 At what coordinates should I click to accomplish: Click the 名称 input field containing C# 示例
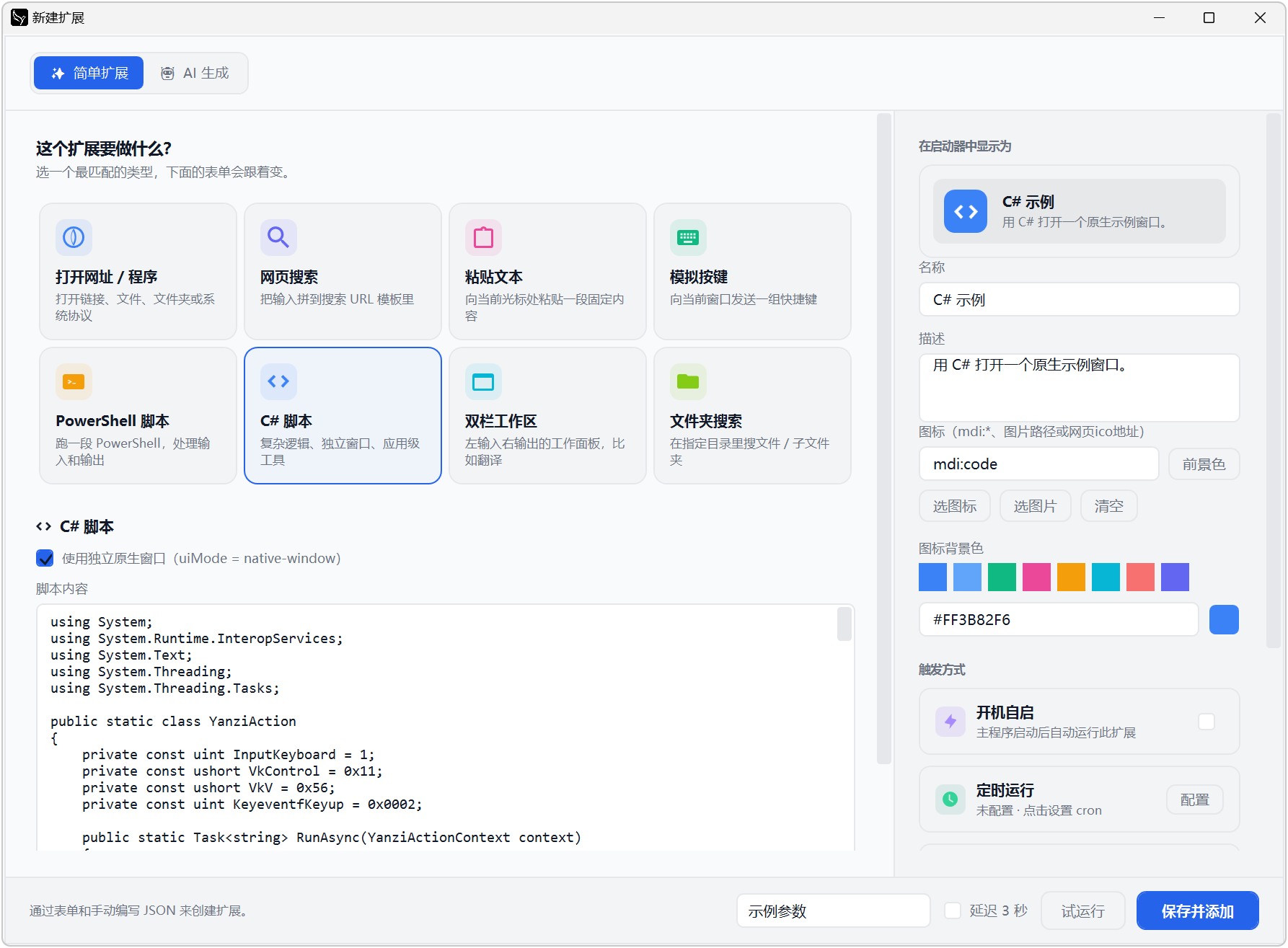(1080, 299)
